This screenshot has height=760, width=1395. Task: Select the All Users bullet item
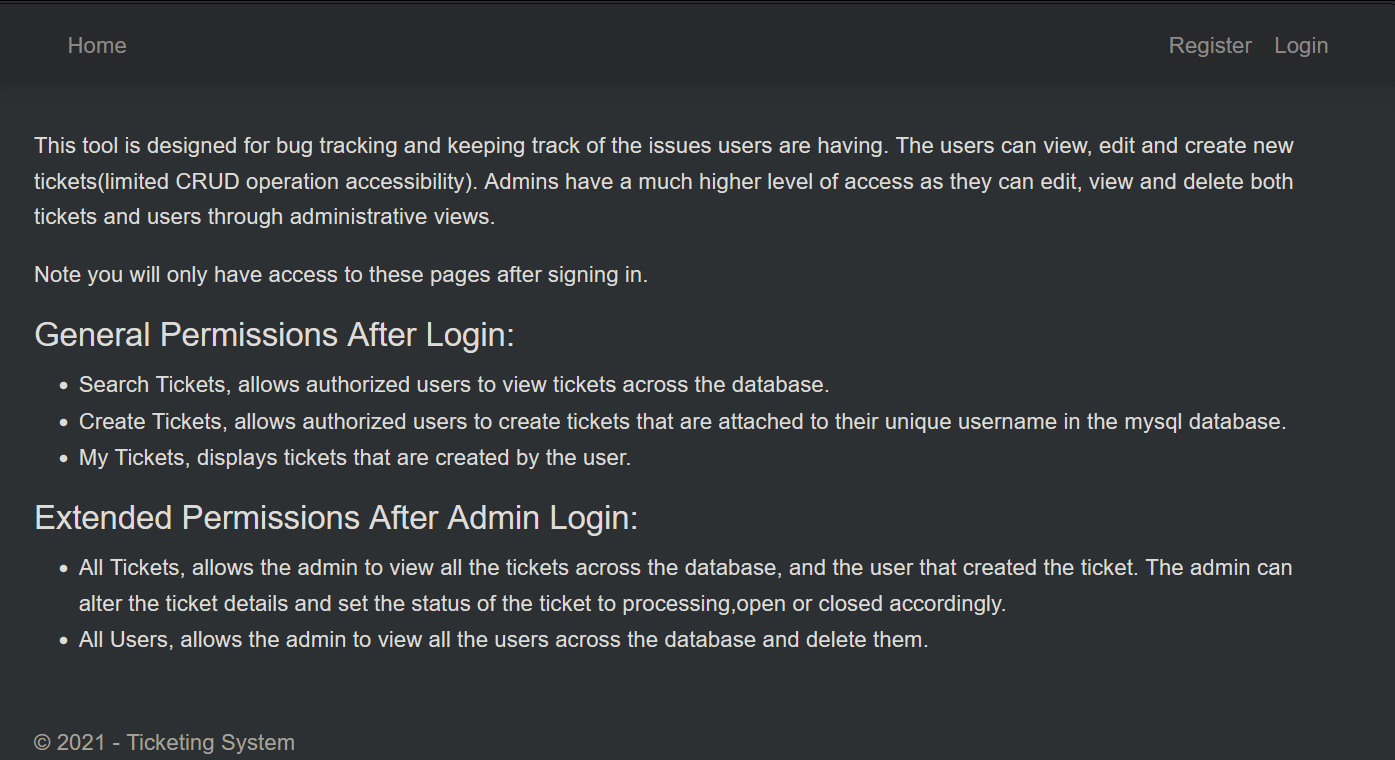pos(502,639)
